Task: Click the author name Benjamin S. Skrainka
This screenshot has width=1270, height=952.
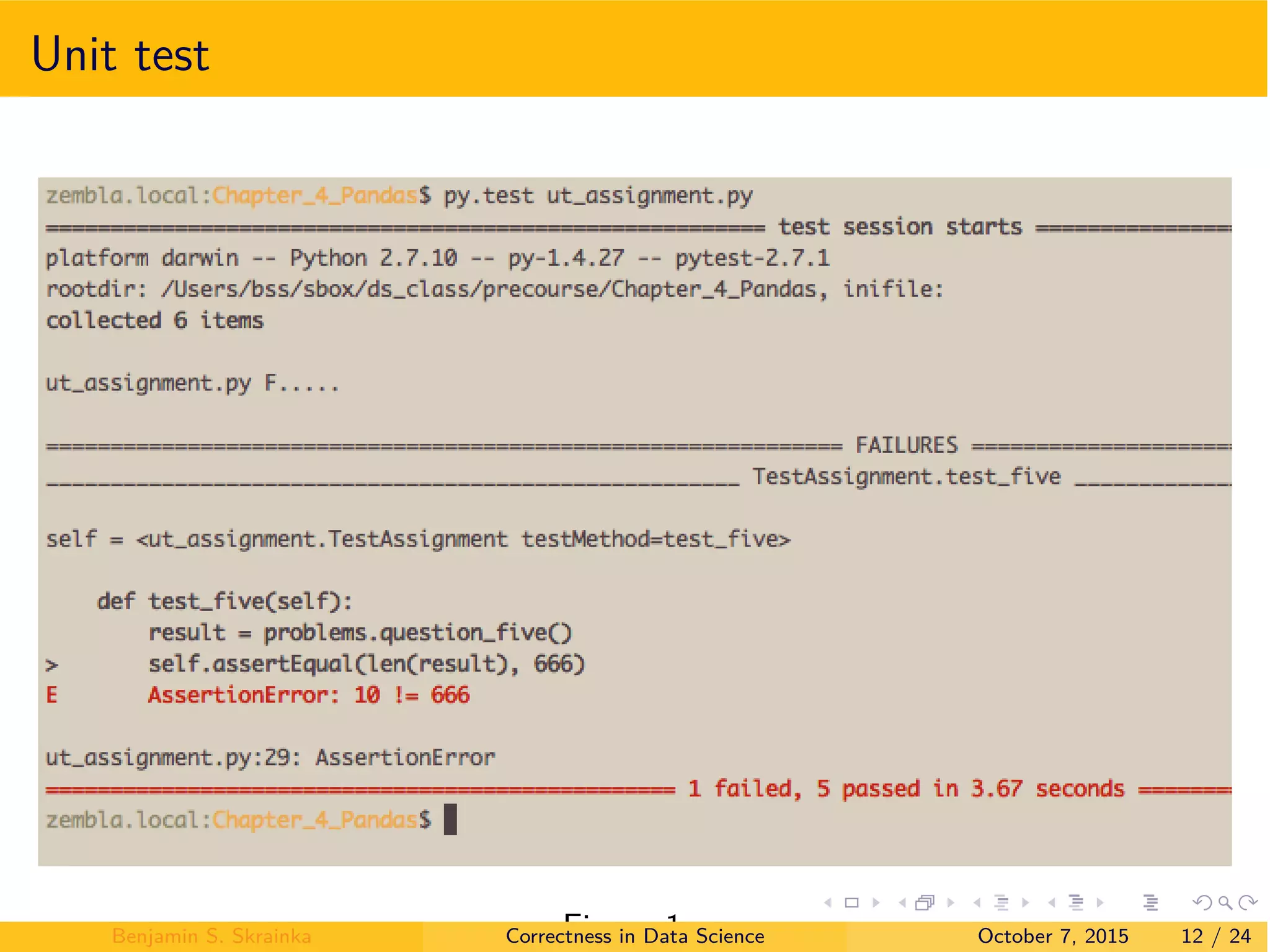Action: (211, 937)
